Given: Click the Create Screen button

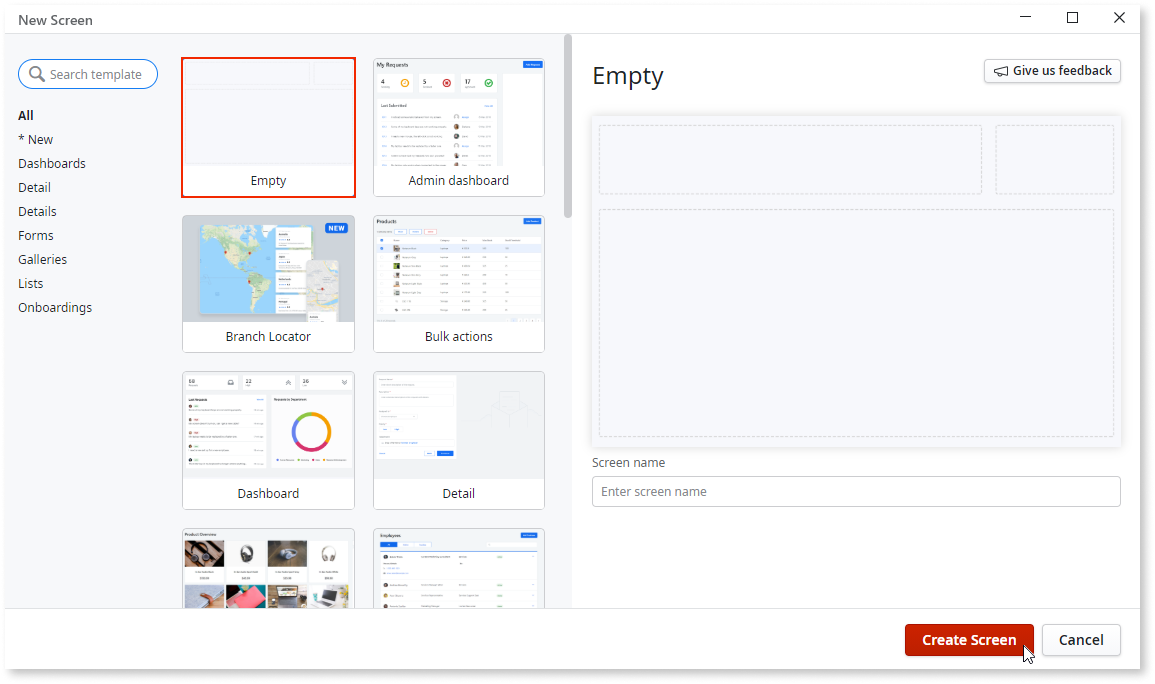Looking at the screenshot, I should 969,640.
